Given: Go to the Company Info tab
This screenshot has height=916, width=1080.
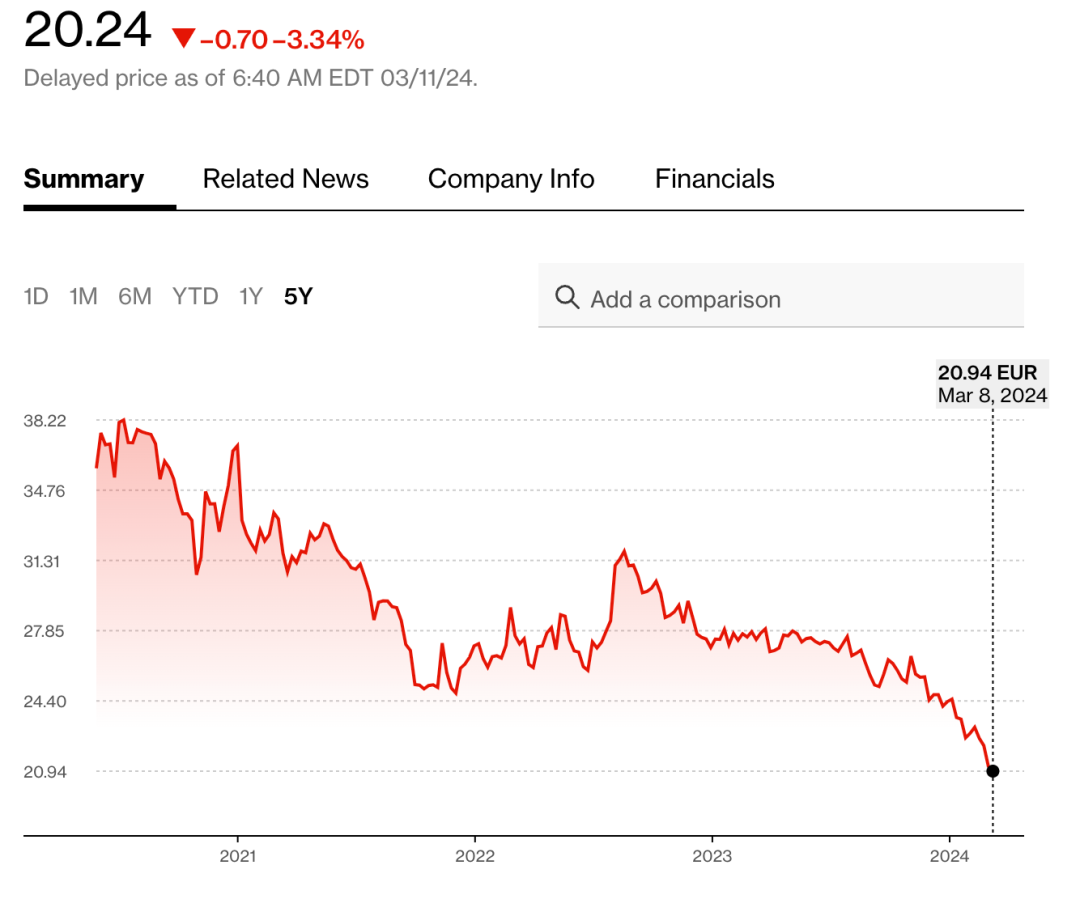Looking at the screenshot, I should coord(511,179).
